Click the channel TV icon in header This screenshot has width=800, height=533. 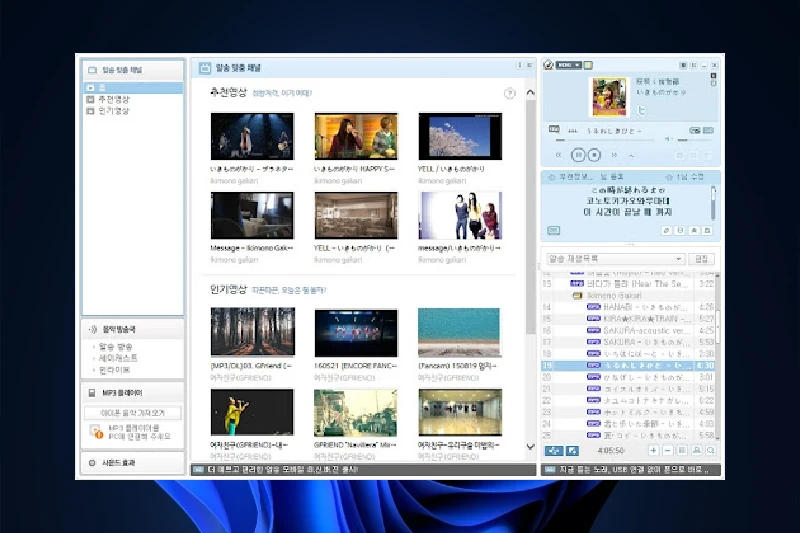[205, 68]
